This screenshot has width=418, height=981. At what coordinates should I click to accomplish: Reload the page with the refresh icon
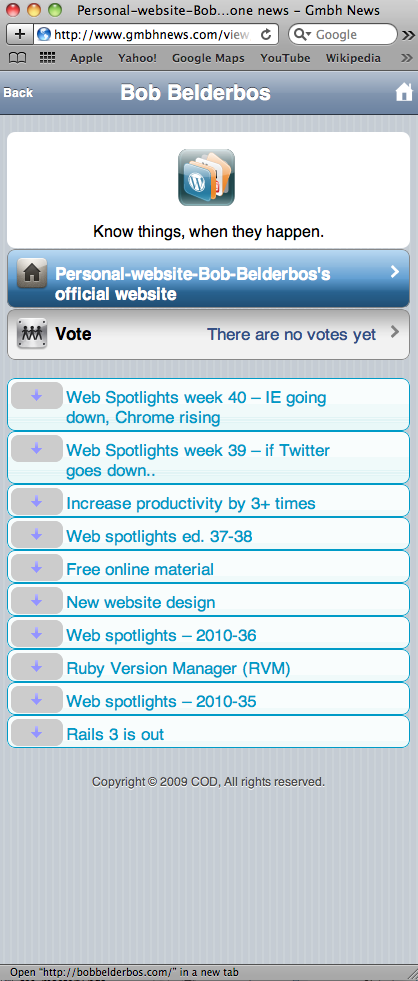click(x=266, y=34)
